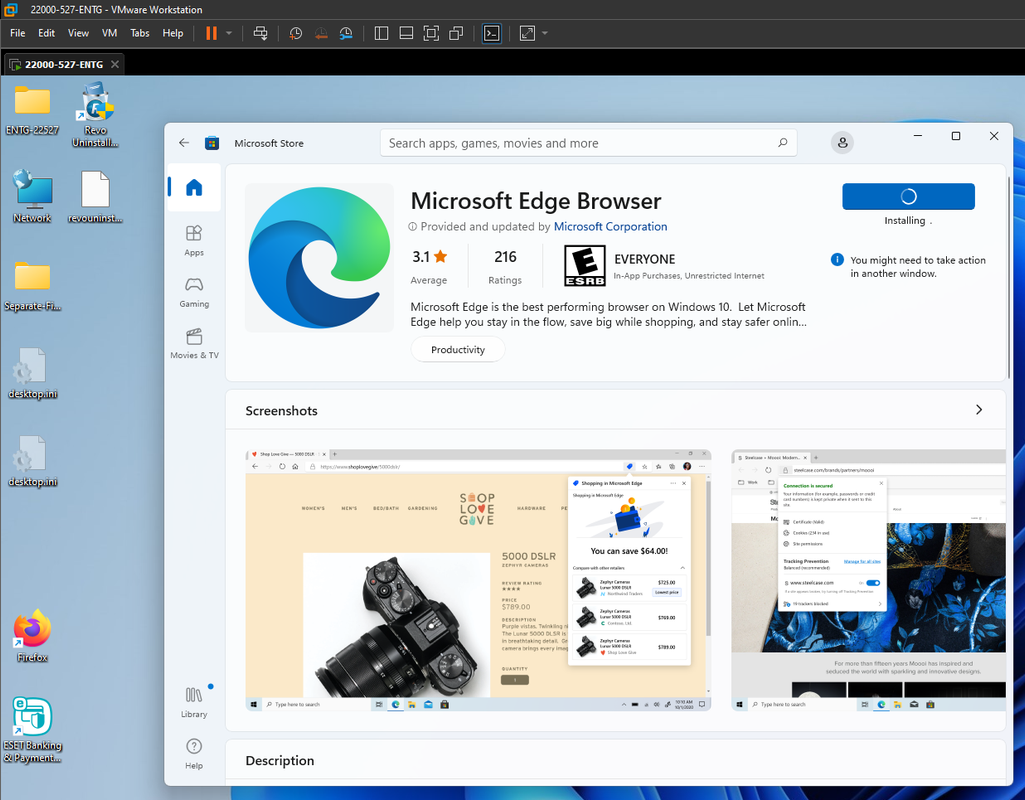Click the stretch guest display icon
The height and width of the screenshot is (800, 1025).
click(x=527, y=33)
